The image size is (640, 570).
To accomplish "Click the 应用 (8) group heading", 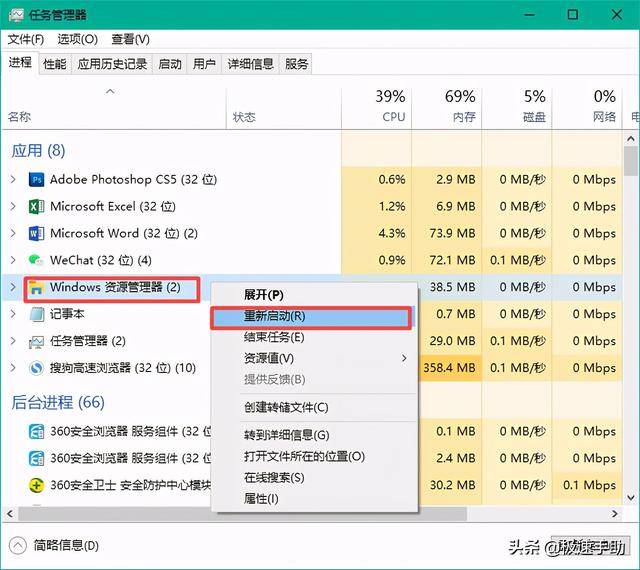I will pyautogui.click(x=38, y=151).
